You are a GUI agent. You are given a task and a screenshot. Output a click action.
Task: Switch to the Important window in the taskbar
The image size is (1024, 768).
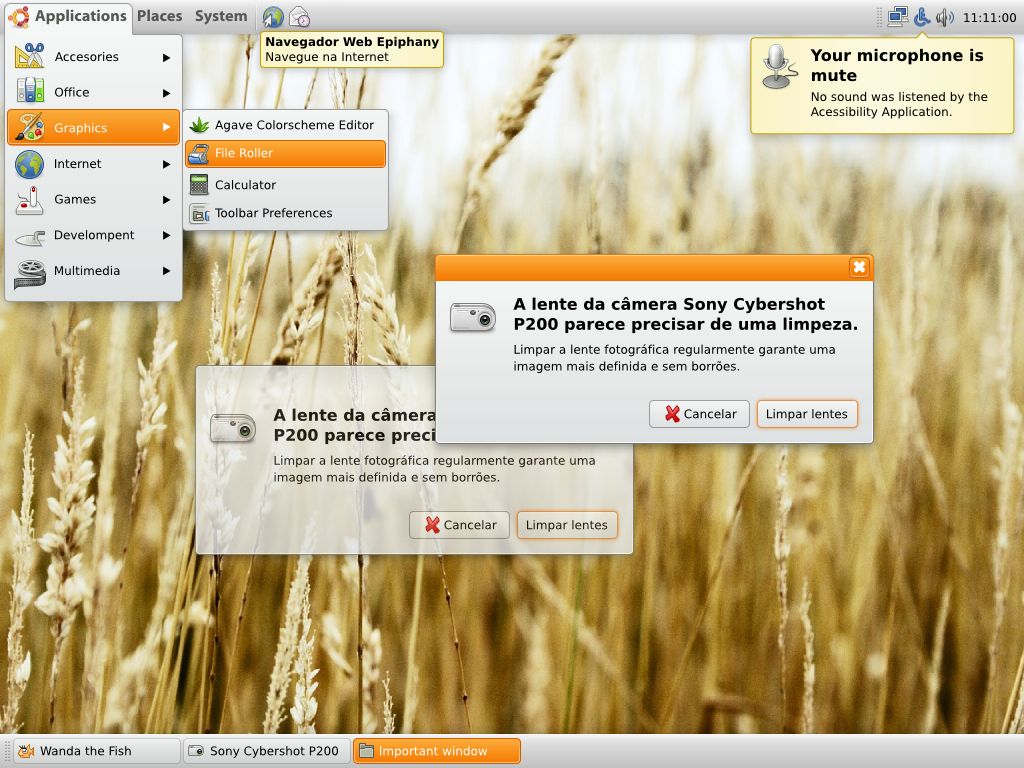point(437,750)
